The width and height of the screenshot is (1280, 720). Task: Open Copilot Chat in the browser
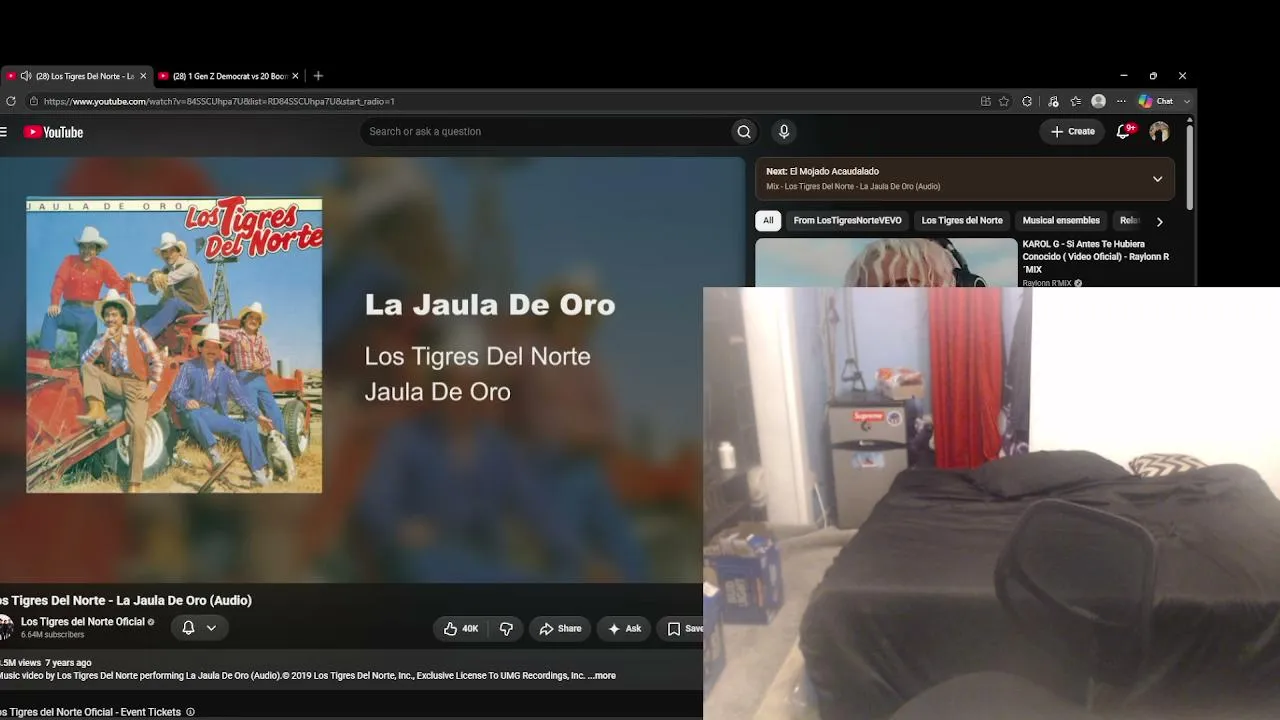[x=1156, y=101]
